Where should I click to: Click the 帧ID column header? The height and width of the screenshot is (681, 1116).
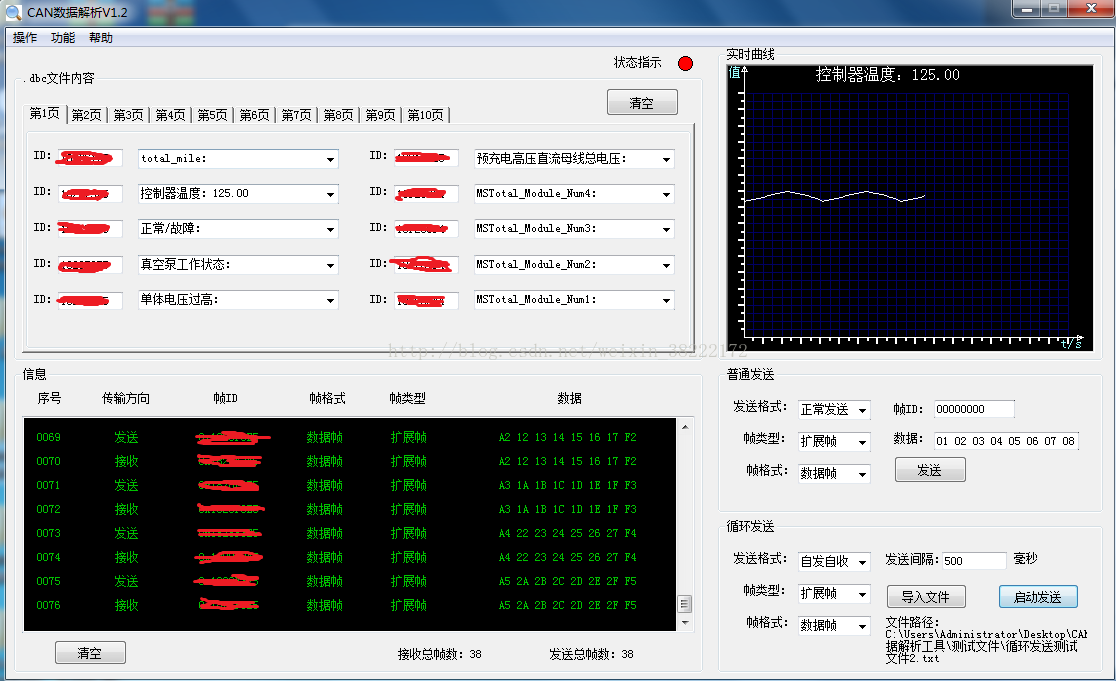tap(226, 398)
